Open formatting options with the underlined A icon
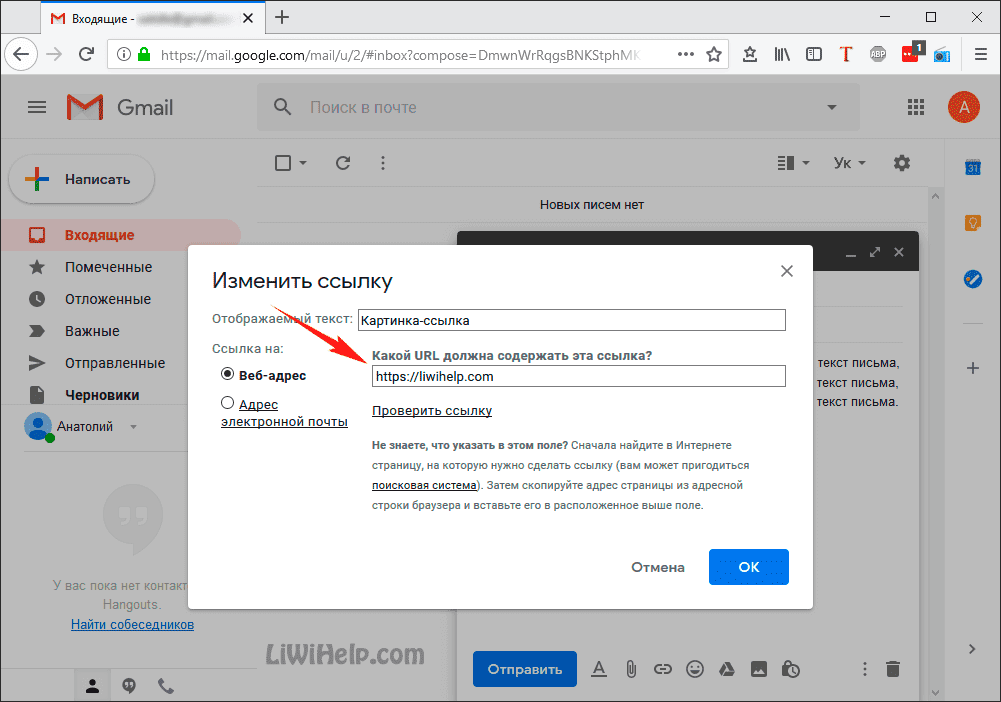Image resolution: width=1001 pixels, height=702 pixels. [599, 669]
